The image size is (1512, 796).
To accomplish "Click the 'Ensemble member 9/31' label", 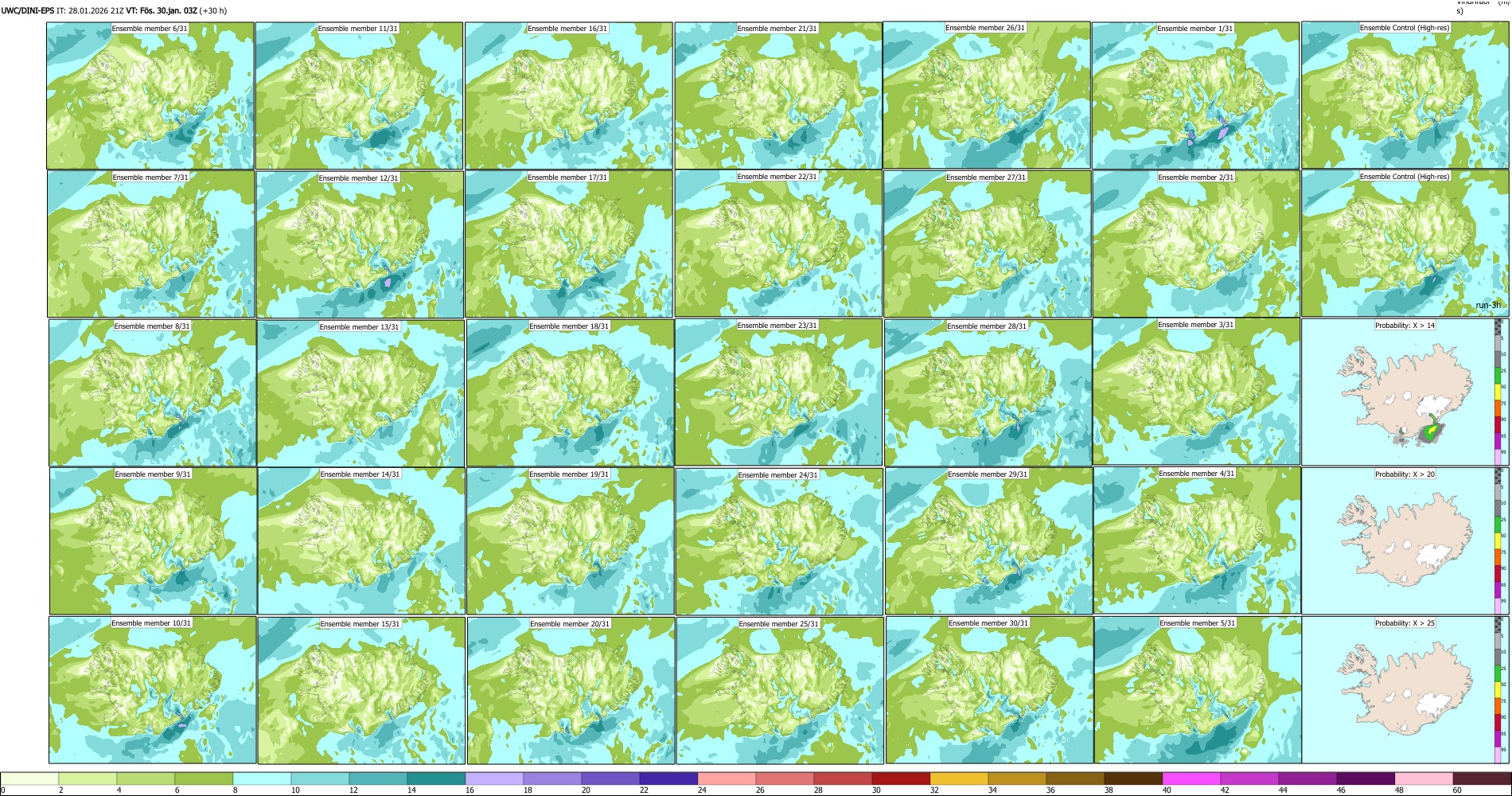I will coord(153,474).
